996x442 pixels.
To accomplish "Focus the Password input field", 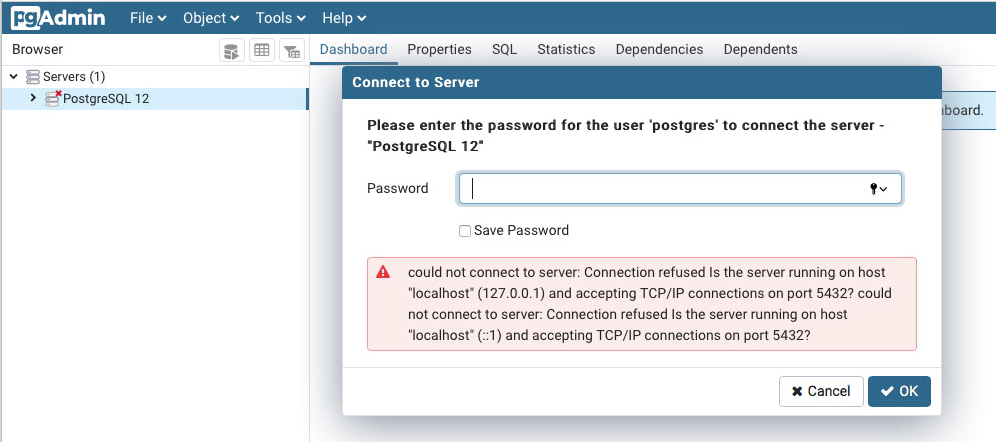I will click(x=660, y=189).
